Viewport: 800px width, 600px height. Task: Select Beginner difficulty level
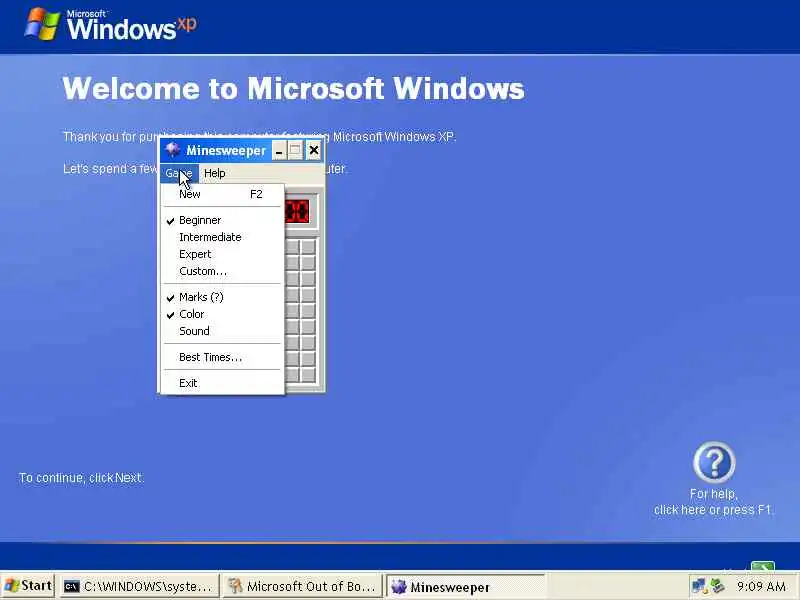pos(222,220)
